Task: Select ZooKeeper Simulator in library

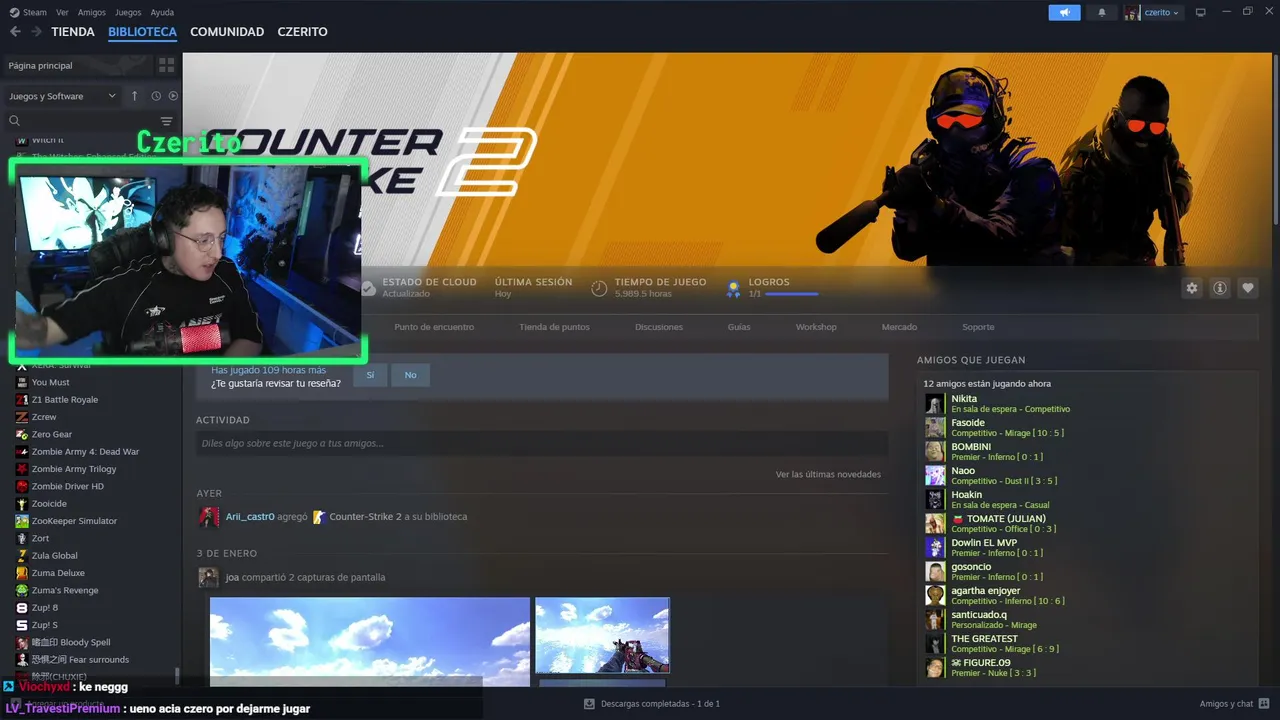Action: (74, 521)
